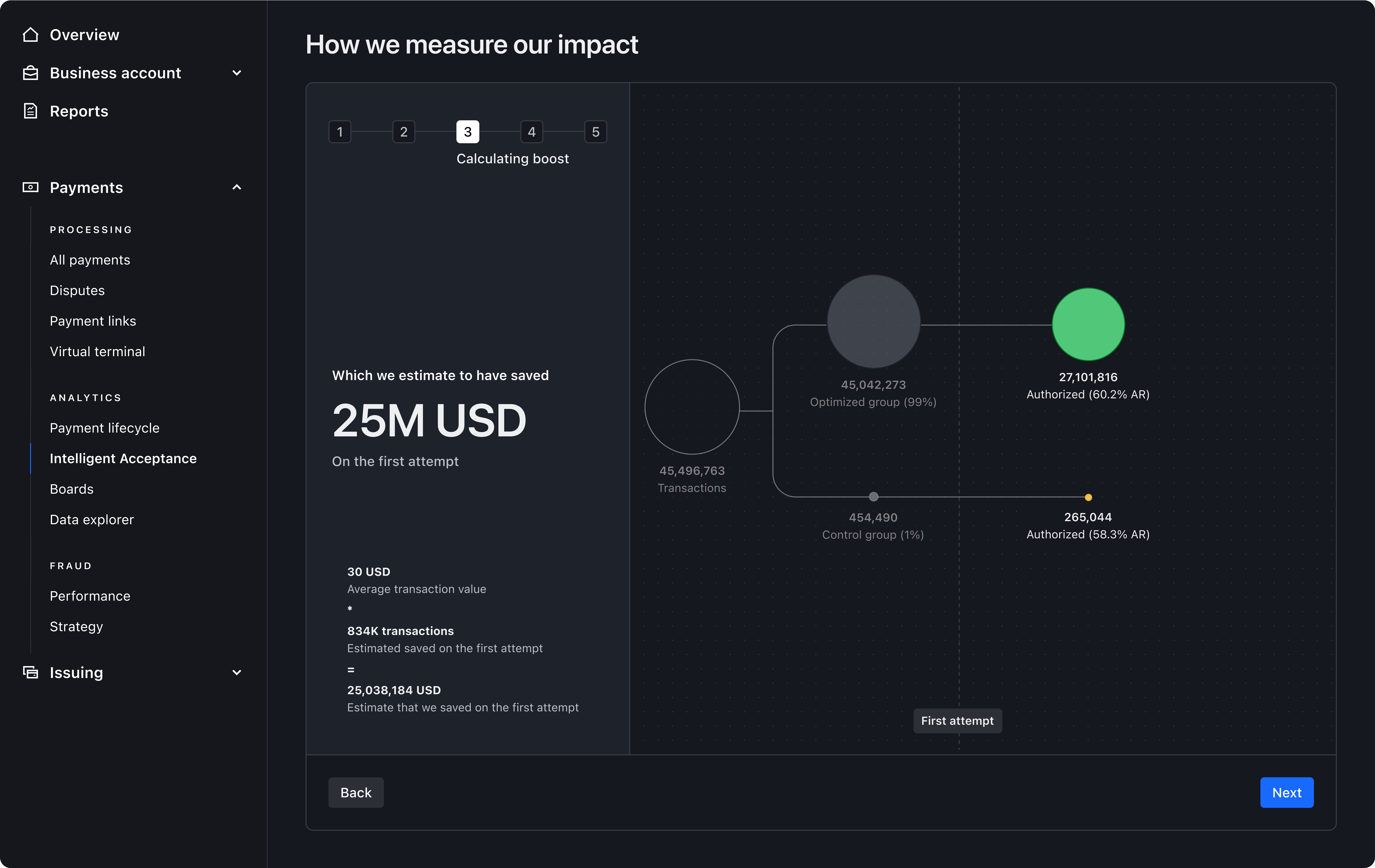Select Intelligent Acceptance in sidebar
The height and width of the screenshot is (868, 1375).
123,459
